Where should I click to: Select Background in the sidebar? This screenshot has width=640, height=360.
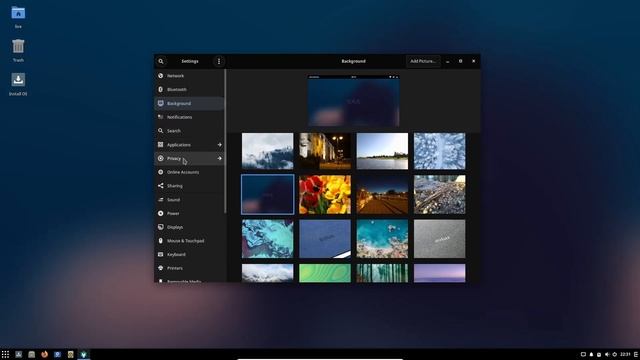coord(189,103)
